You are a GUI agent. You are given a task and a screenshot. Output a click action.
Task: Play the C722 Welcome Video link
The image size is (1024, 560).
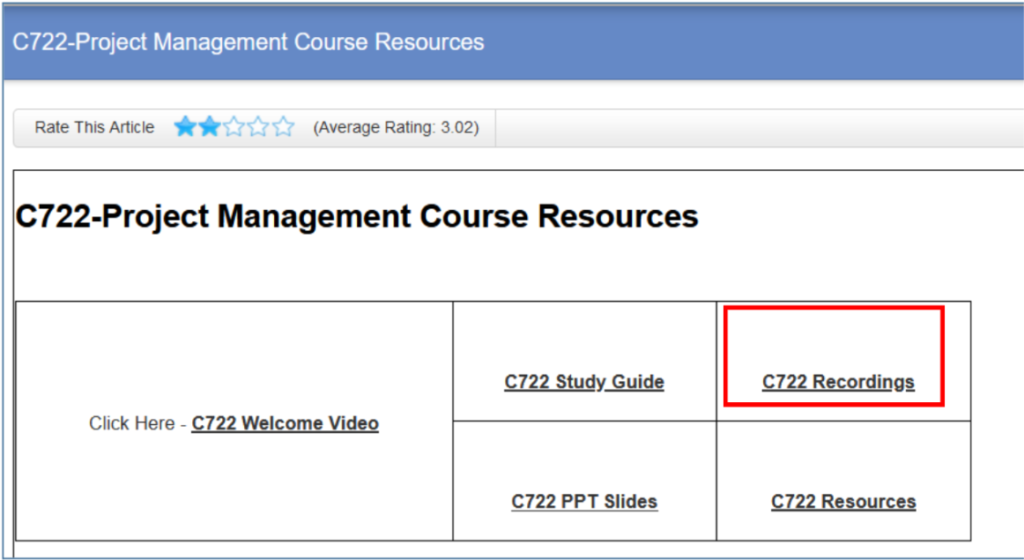click(x=285, y=423)
